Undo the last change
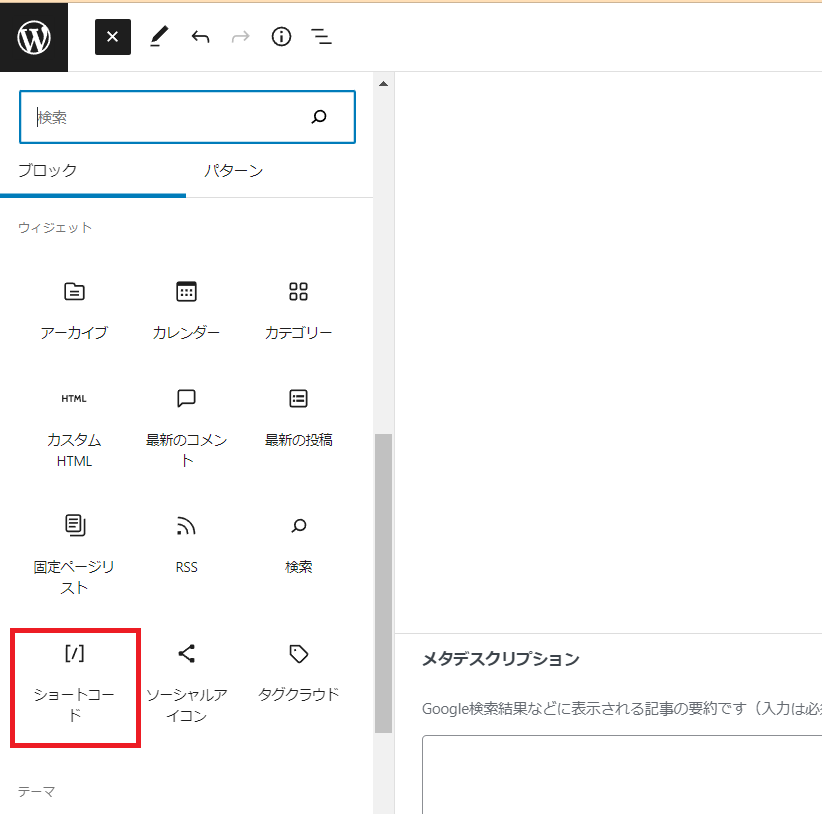 coord(200,37)
